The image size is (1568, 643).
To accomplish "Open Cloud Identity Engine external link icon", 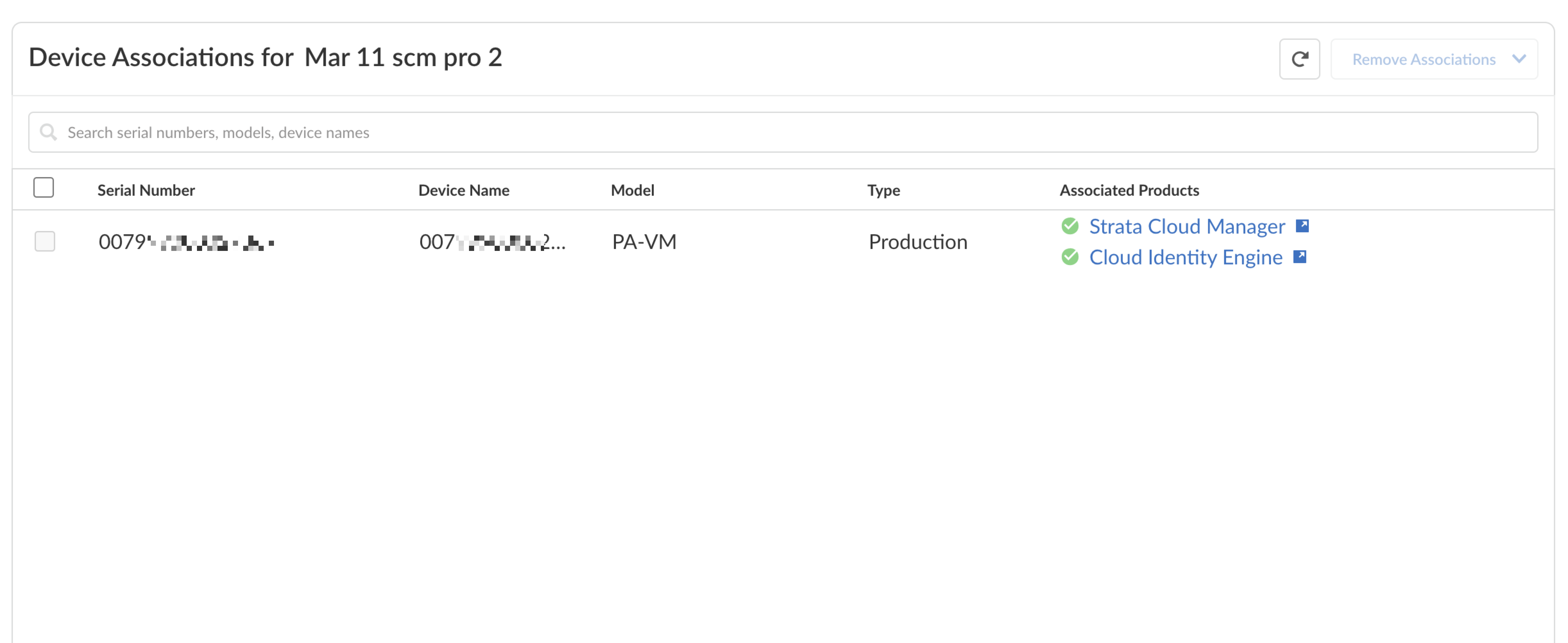I will (x=1300, y=257).
